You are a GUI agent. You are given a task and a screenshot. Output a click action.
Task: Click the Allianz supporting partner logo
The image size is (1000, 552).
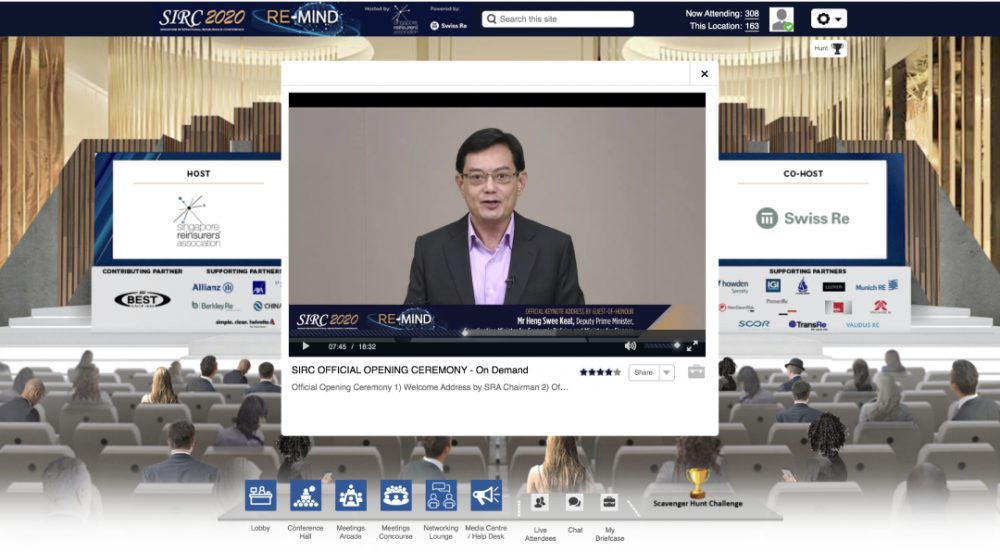point(212,287)
